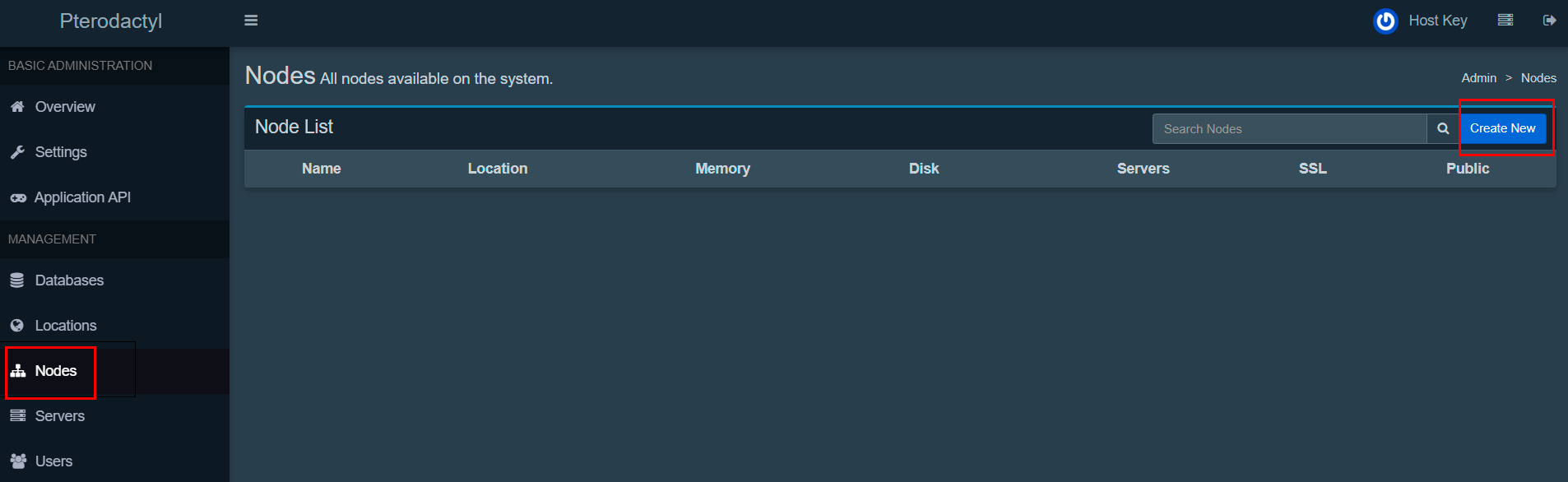1568x482 pixels.
Task: Click the Pterodactyl logo title
Action: [x=111, y=21]
